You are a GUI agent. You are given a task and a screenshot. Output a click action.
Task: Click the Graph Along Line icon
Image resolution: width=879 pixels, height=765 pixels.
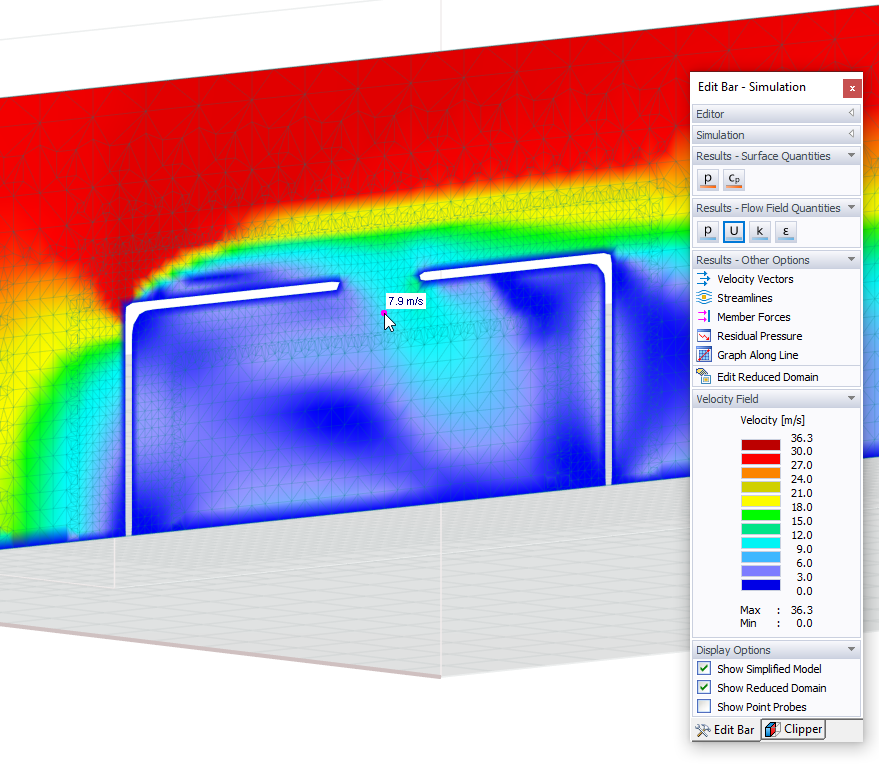pyautogui.click(x=704, y=355)
